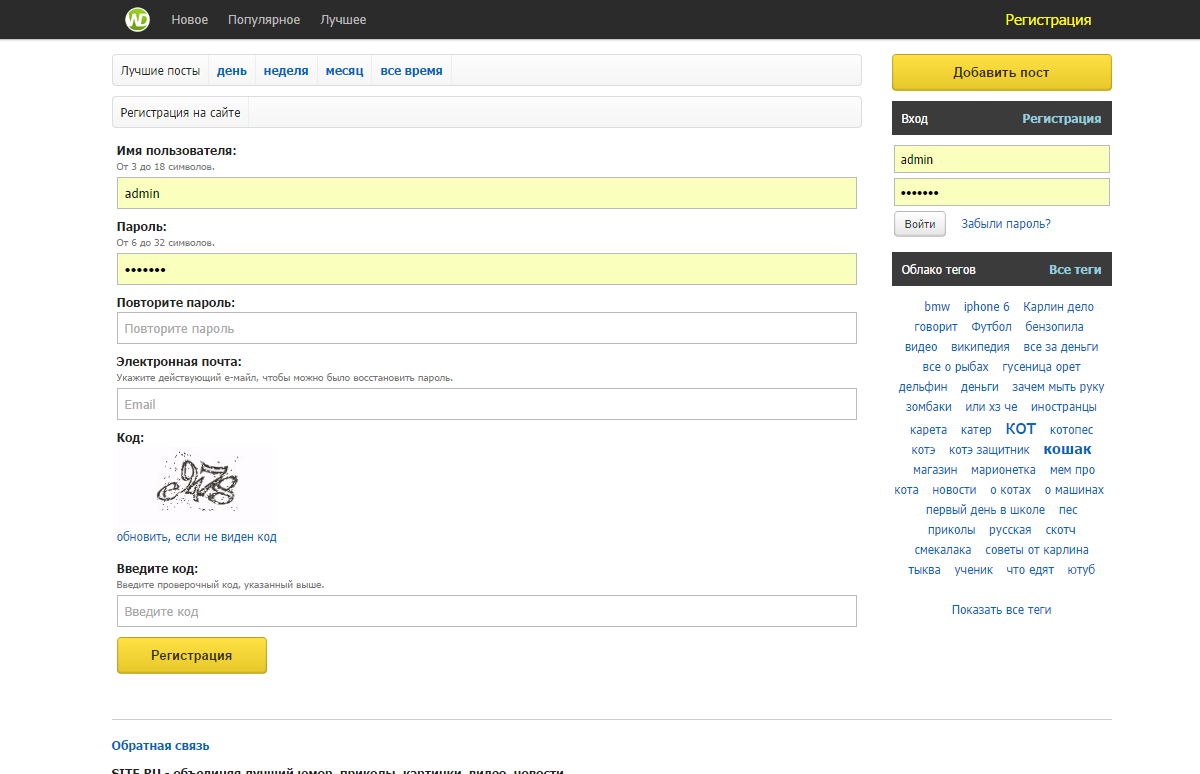Select the месяц tab
The image size is (1200, 774).
point(344,71)
